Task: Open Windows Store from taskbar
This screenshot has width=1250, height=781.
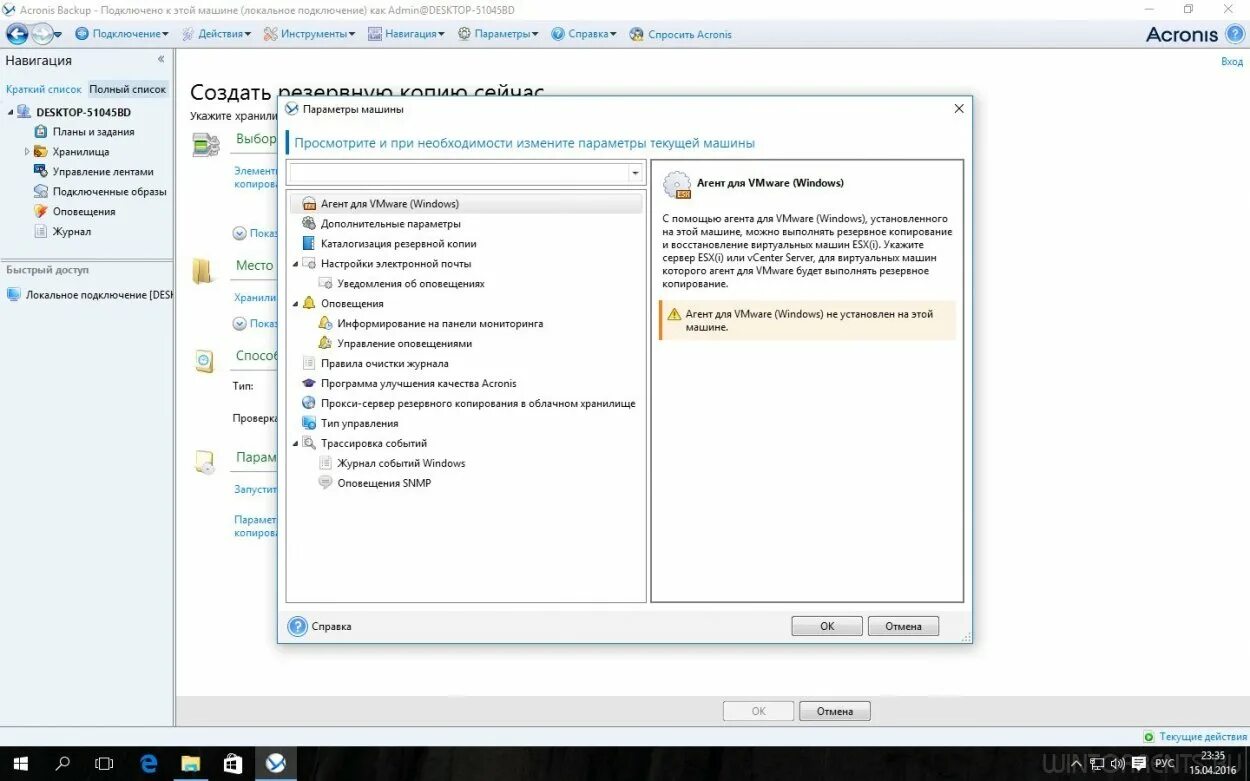Action: coord(233,764)
